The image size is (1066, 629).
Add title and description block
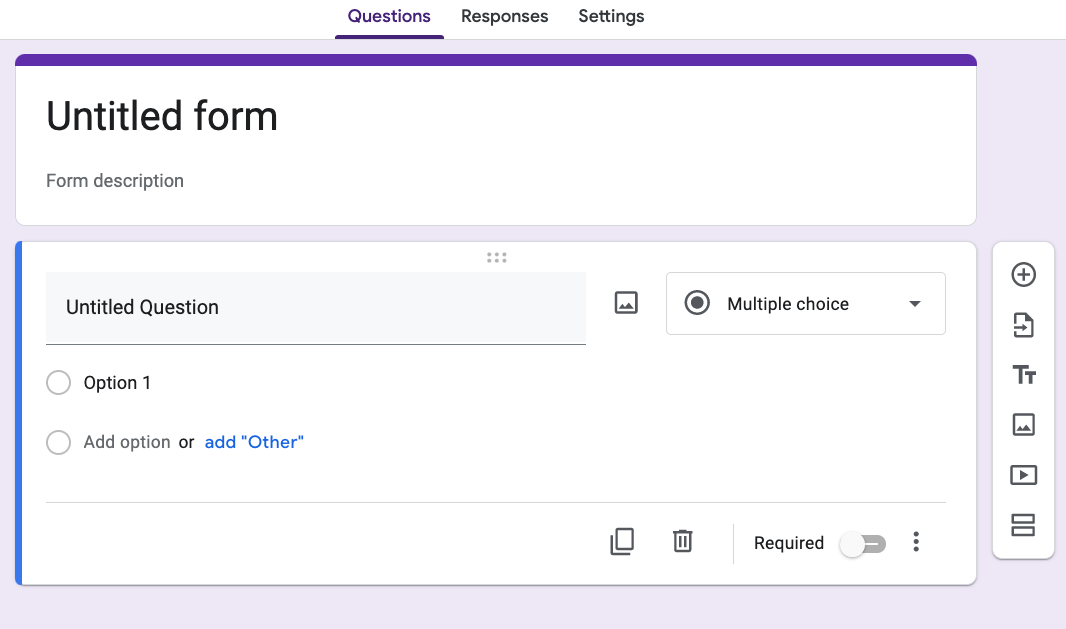point(1023,375)
